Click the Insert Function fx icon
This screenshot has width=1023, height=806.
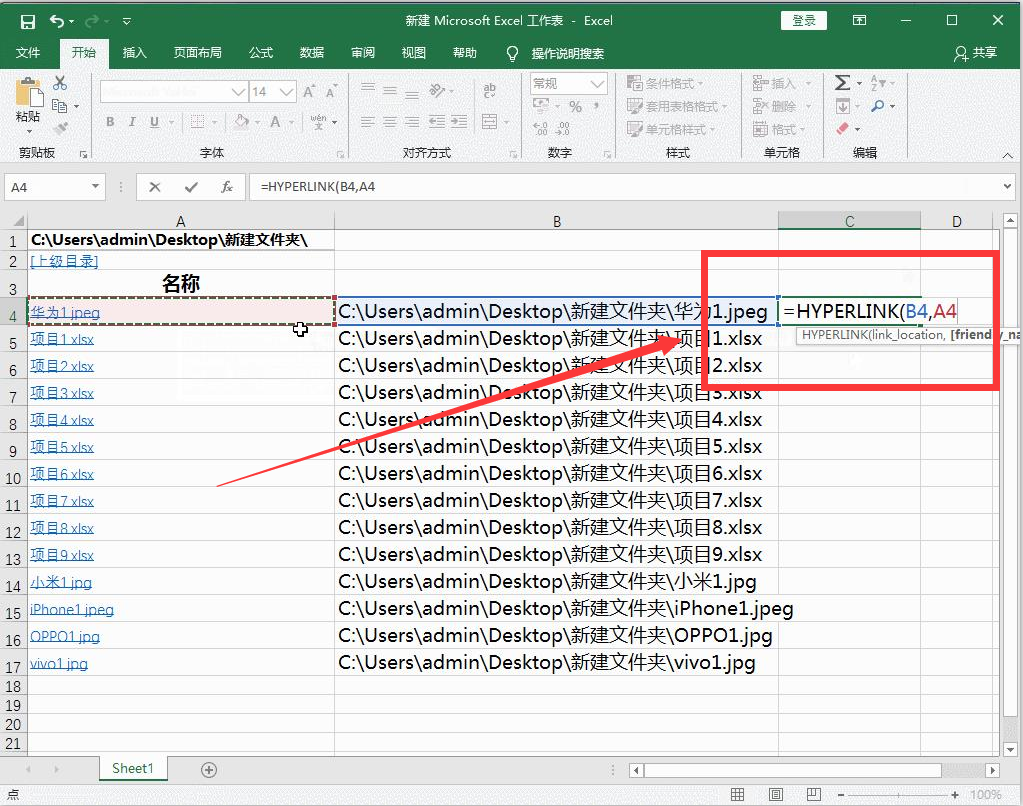point(227,187)
